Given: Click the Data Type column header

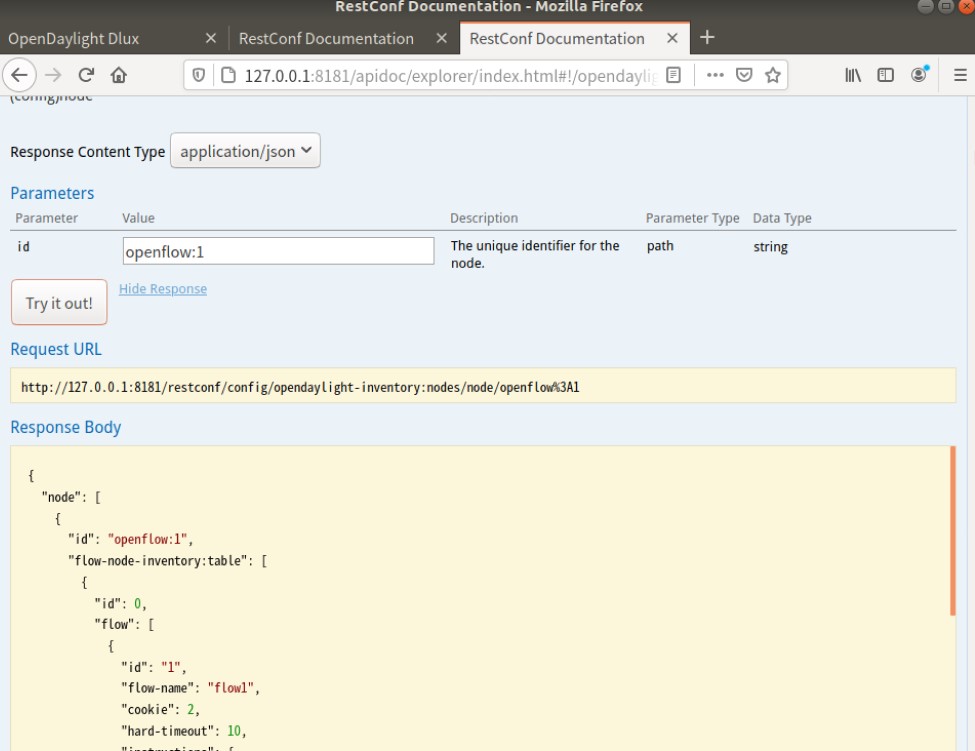Looking at the screenshot, I should 782,218.
